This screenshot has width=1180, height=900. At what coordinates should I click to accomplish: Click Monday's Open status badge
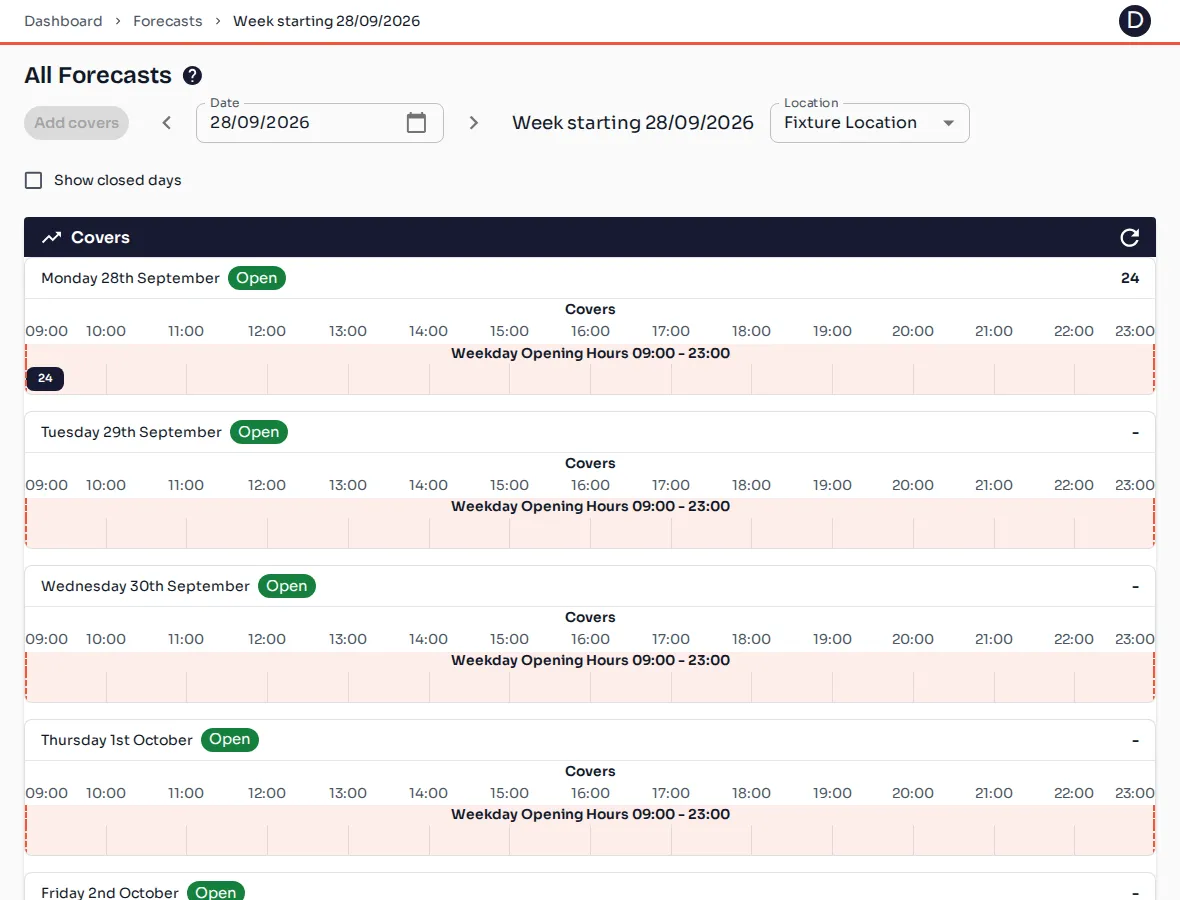(257, 278)
